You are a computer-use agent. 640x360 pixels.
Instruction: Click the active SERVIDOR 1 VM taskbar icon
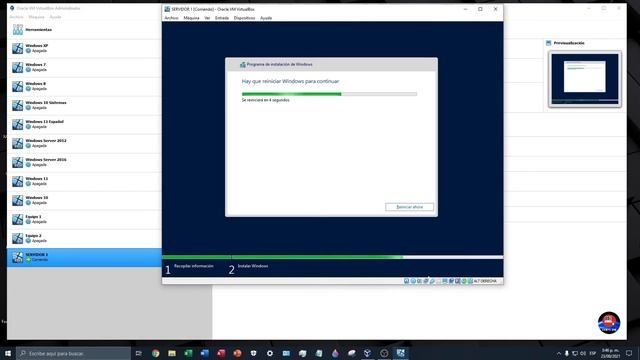pos(400,353)
